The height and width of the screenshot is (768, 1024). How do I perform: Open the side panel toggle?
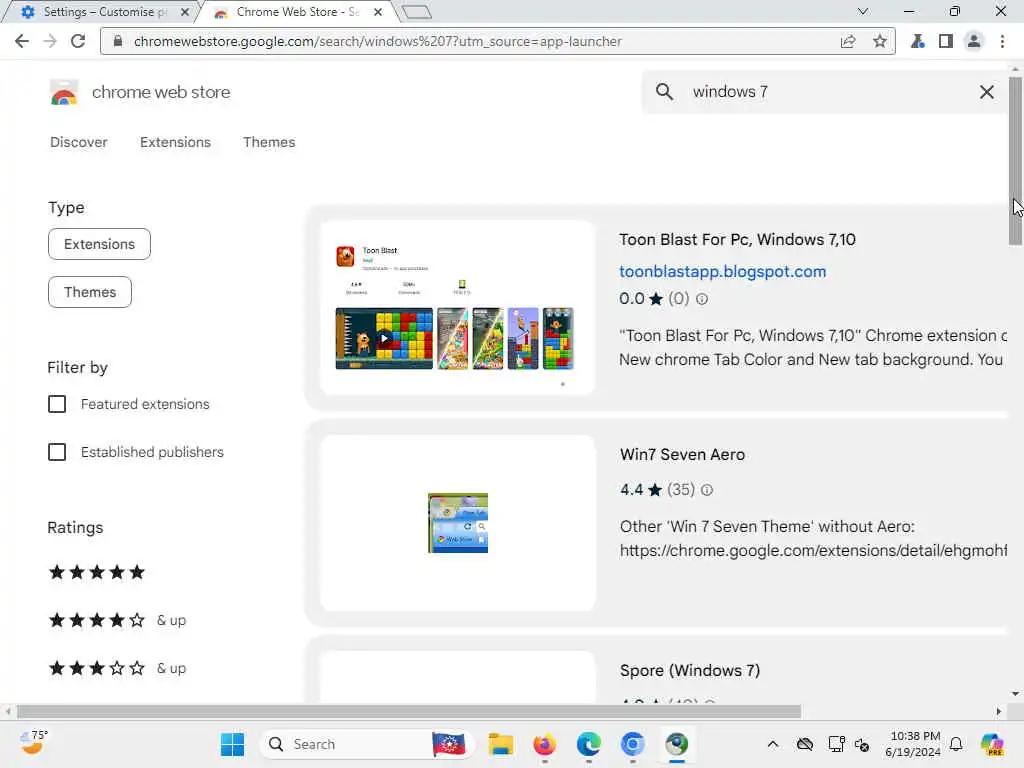tap(945, 41)
